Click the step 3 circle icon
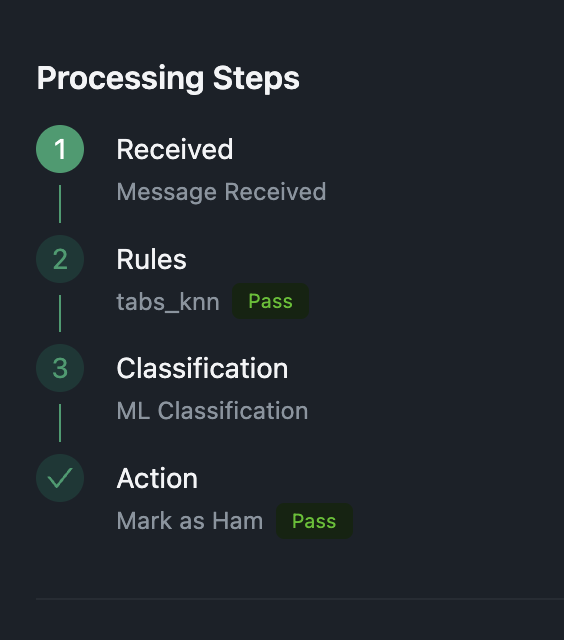This screenshot has height=640, width=564. pyautogui.click(x=60, y=368)
